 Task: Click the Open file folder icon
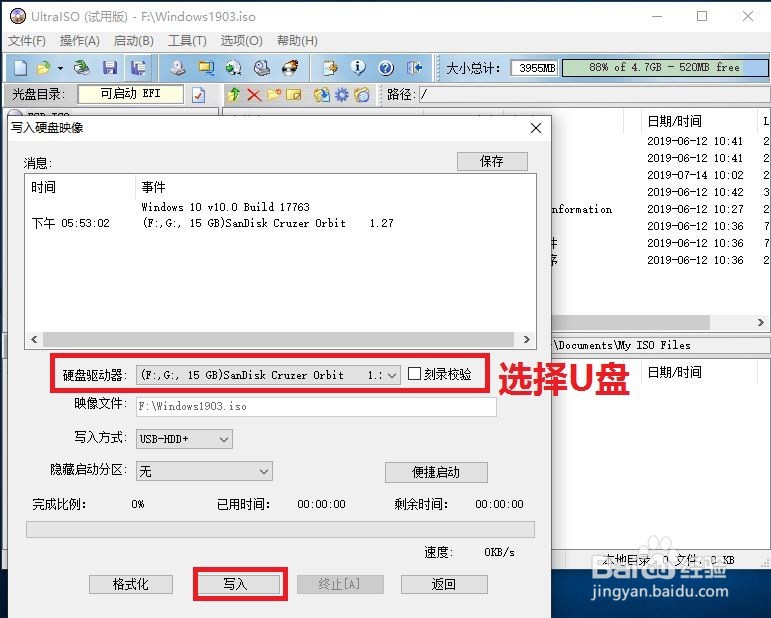(44, 67)
